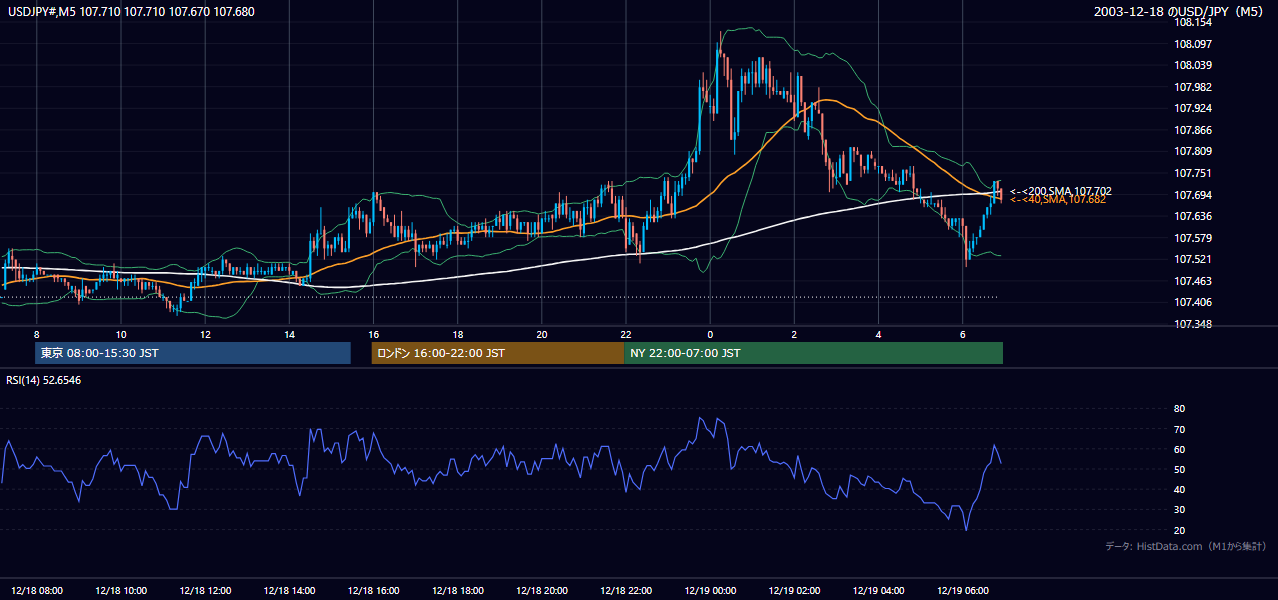Click hour tick '8' under price chart
The height and width of the screenshot is (600, 1278).
pyautogui.click(x=37, y=334)
